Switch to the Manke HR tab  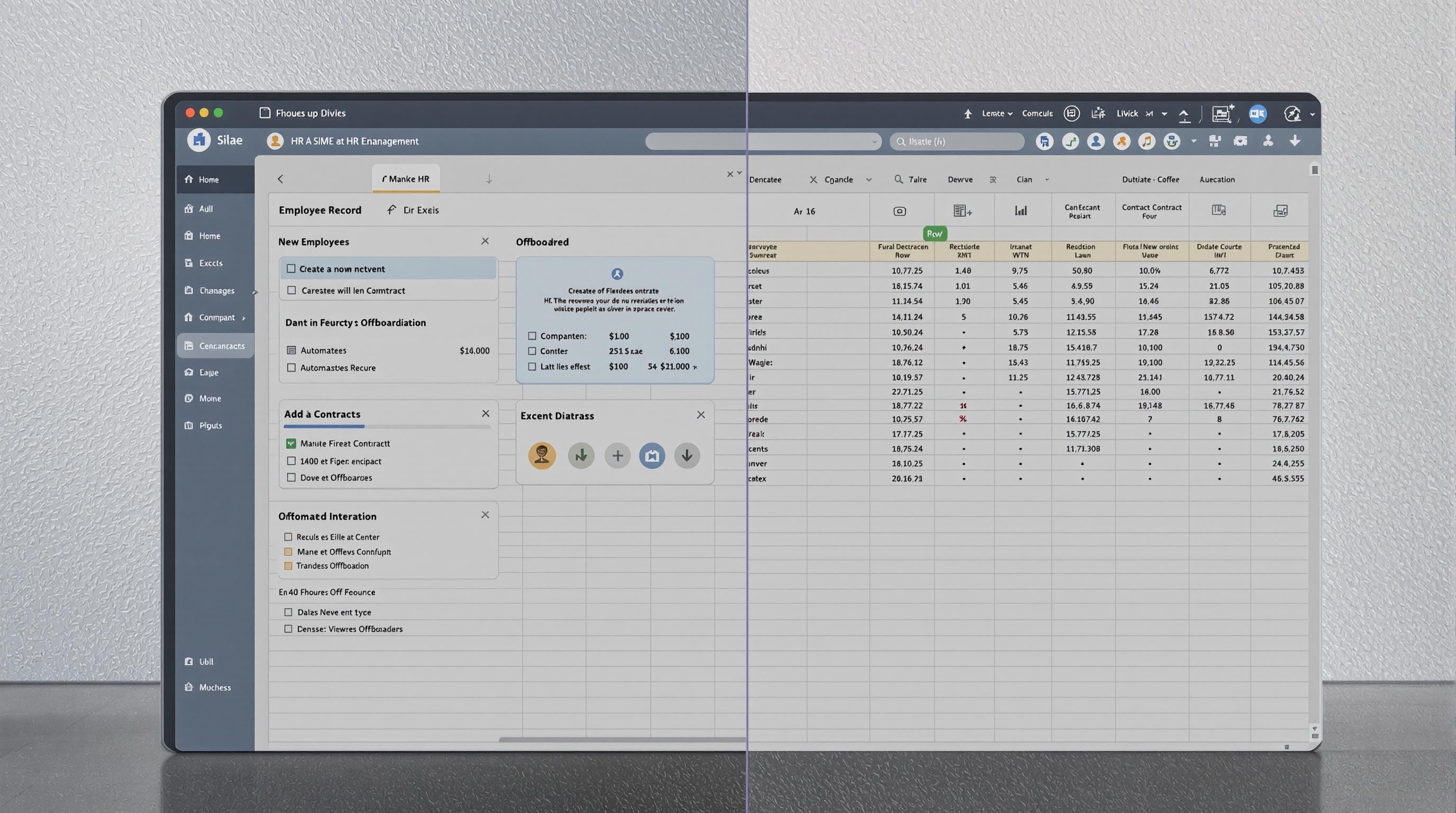pos(406,179)
